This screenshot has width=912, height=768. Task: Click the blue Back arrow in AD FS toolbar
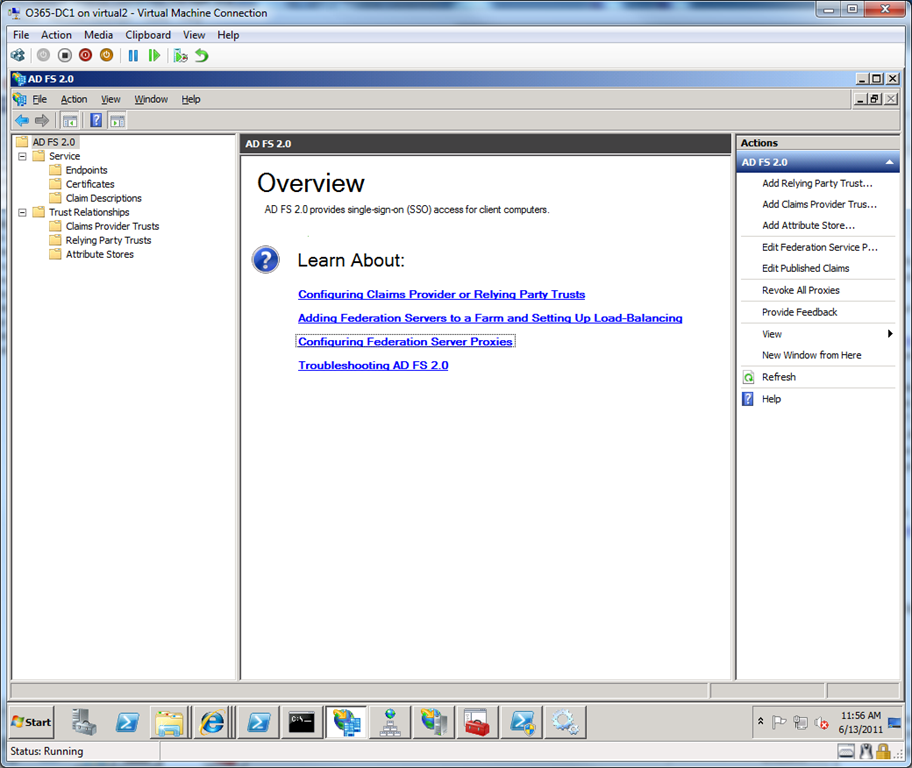point(22,120)
